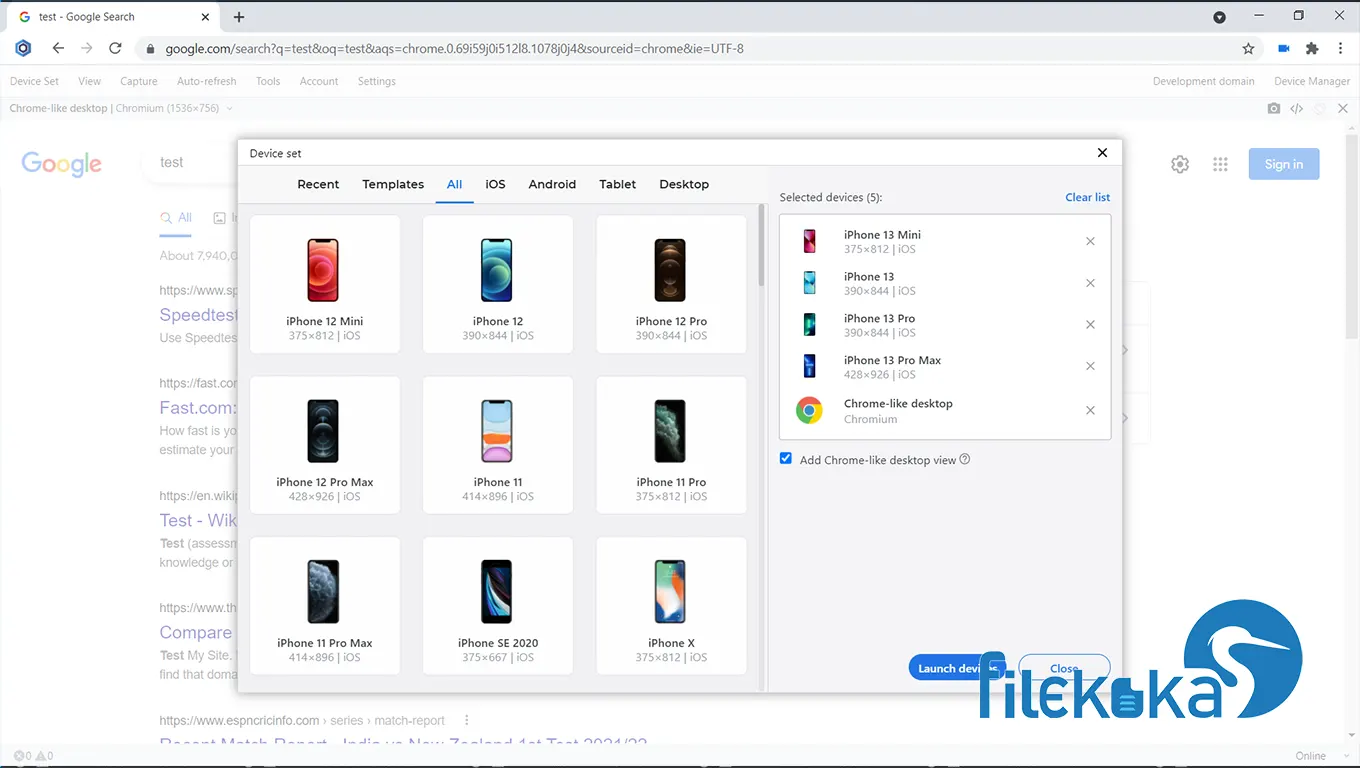Click the screenshot camera icon in device bar

click(1273, 108)
